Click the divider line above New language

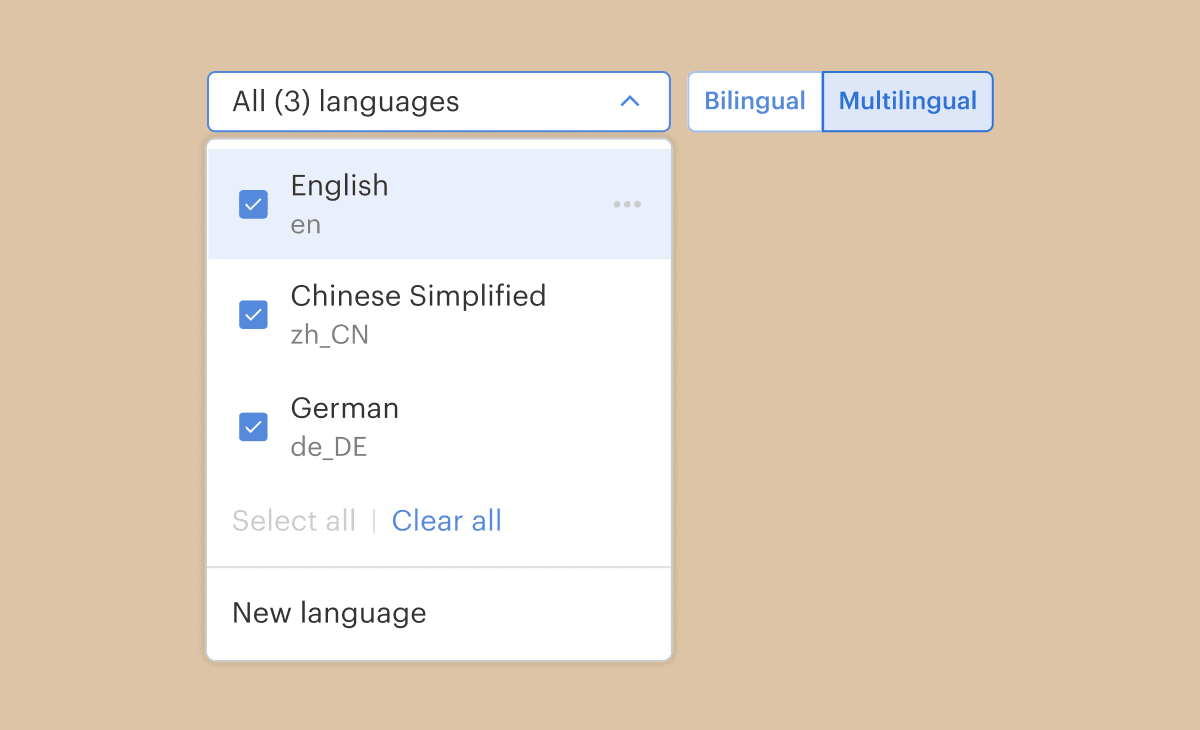[439, 567]
